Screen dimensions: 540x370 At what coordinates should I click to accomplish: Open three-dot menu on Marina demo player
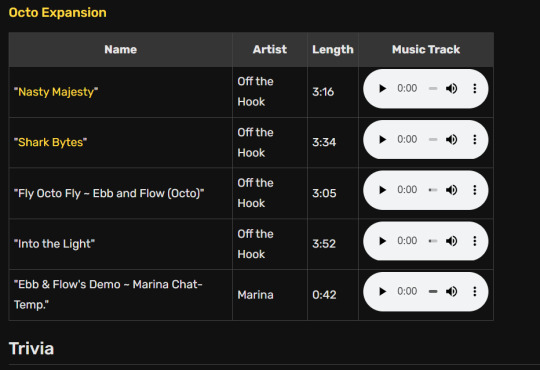tap(475, 291)
